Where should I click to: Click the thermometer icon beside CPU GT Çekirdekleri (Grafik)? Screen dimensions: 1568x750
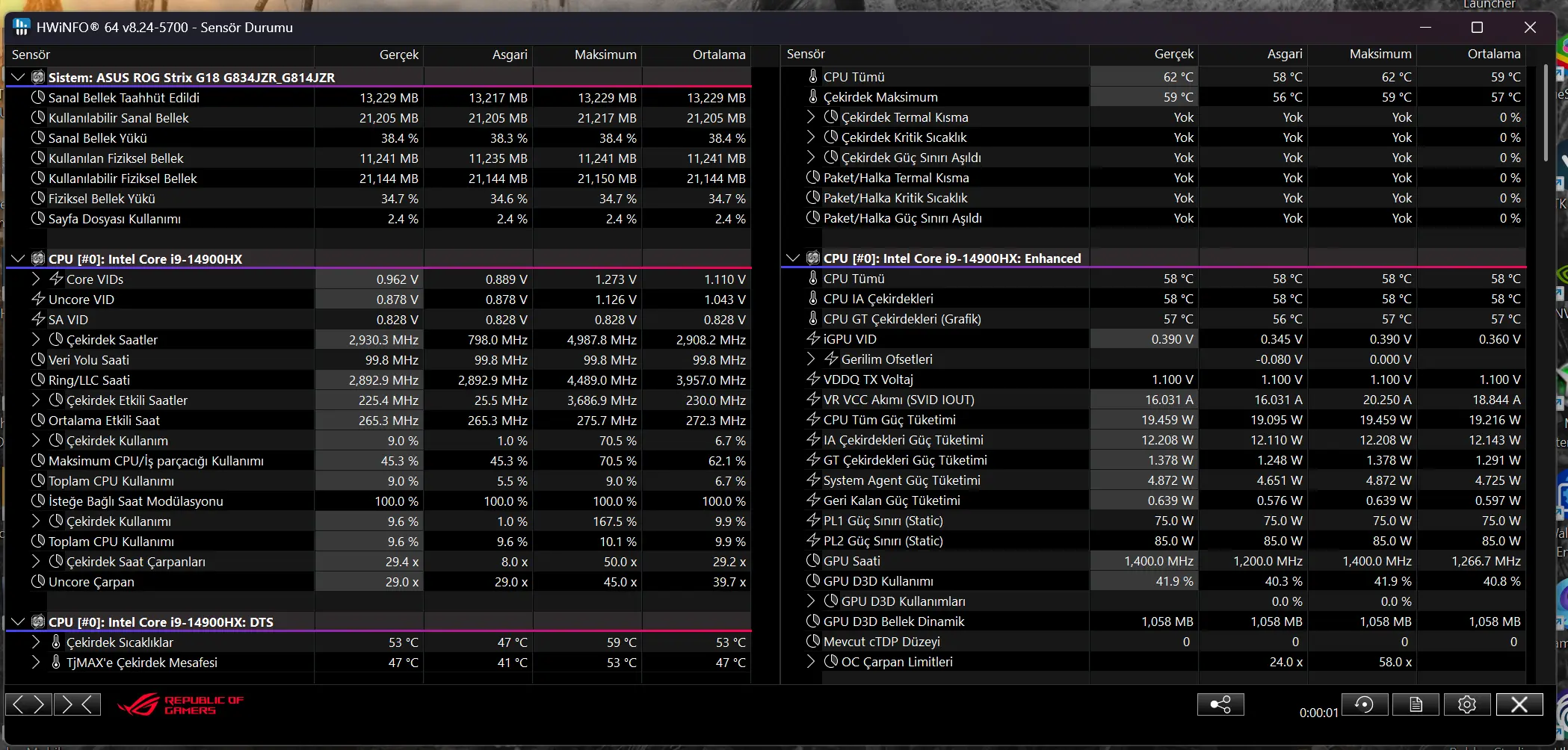813,319
